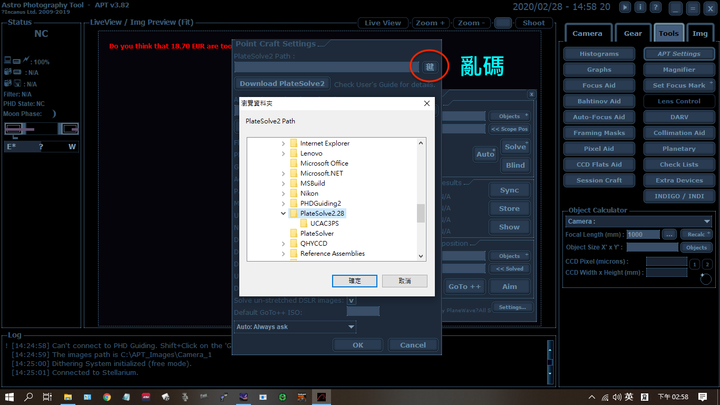Confirm the folder browse dialog with 確定
The width and height of the screenshot is (720, 405).
click(354, 281)
